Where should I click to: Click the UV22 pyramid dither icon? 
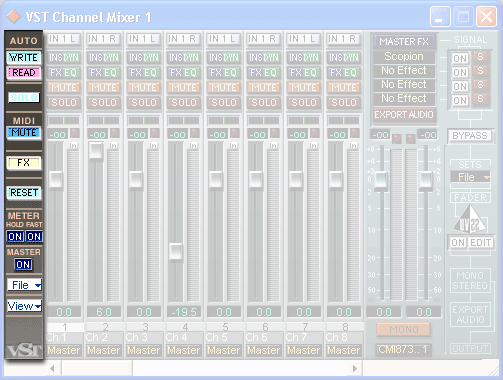(470, 219)
